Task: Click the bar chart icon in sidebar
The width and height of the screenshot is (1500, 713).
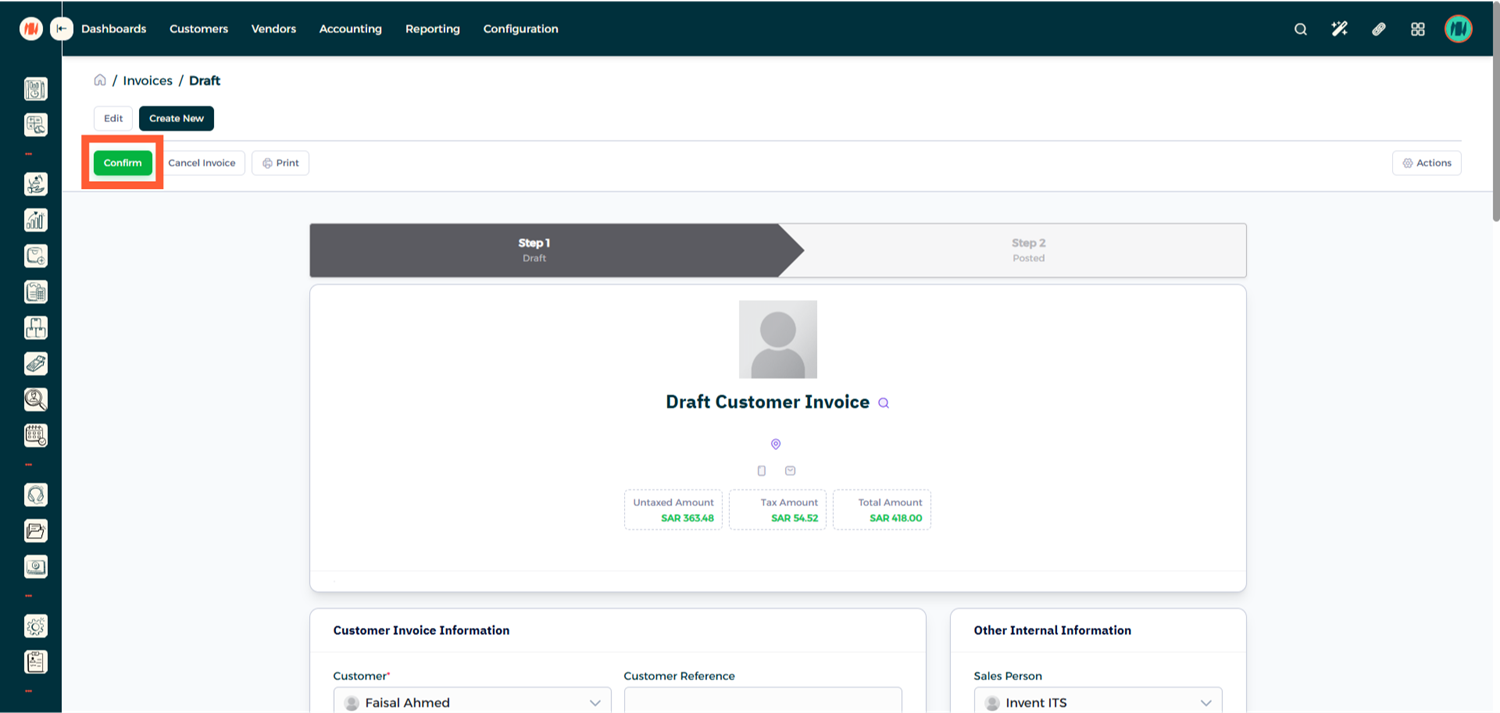Action: click(36, 220)
